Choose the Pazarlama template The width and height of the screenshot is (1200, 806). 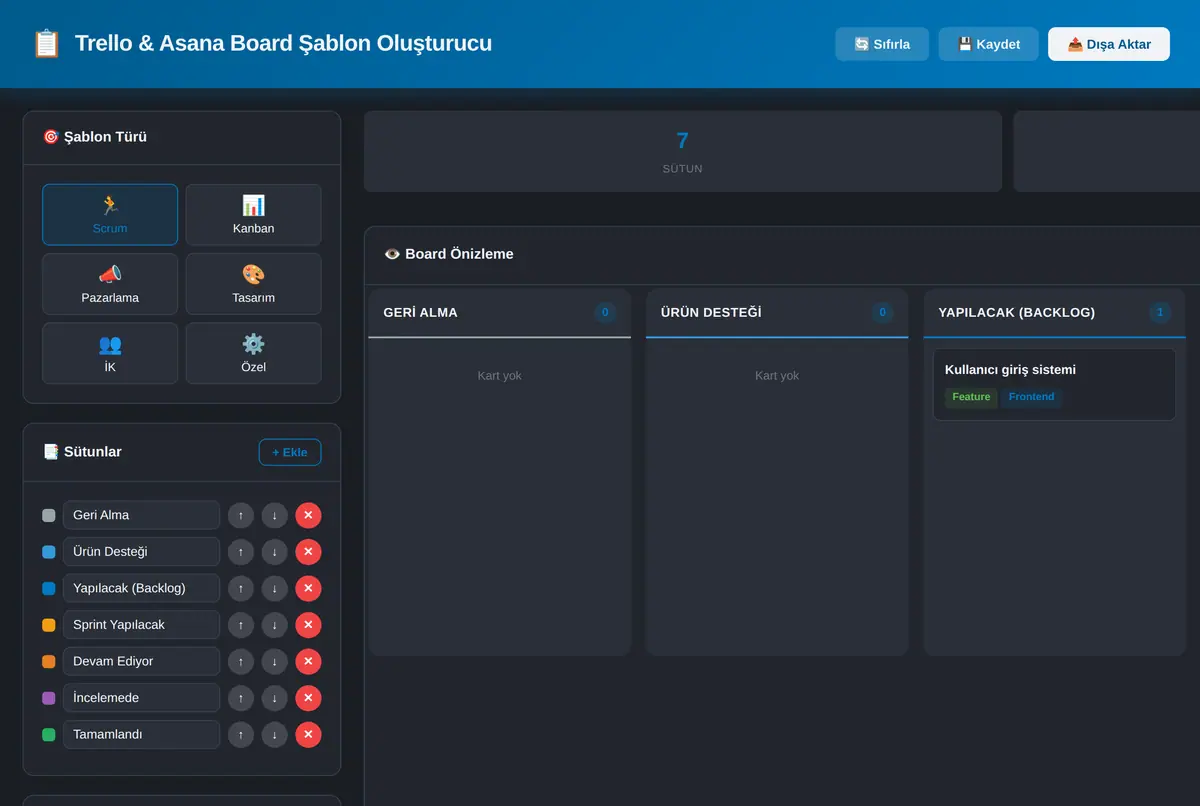click(x=110, y=284)
